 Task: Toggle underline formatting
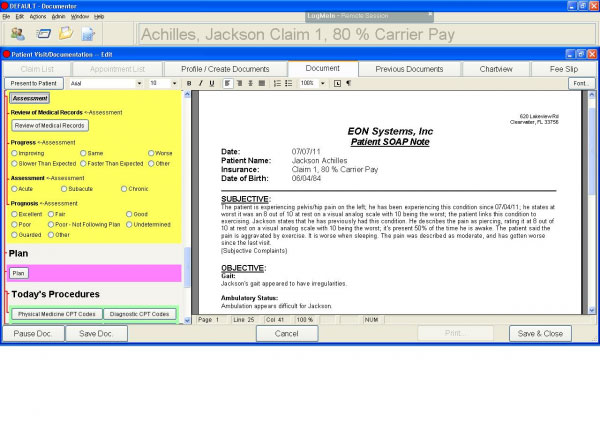click(x=212, y=83)
